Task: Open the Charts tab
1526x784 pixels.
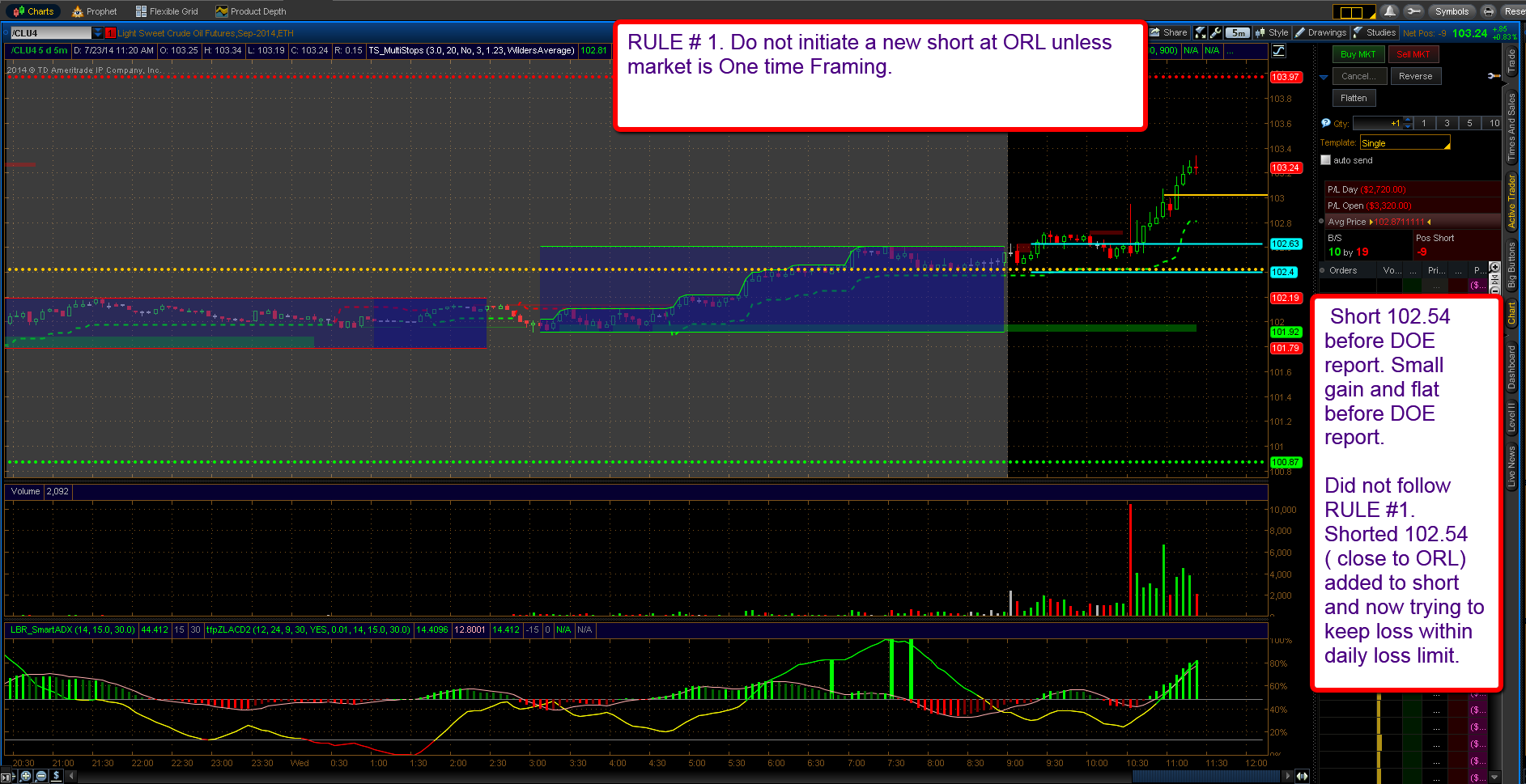Action: pyautogui.click(x=33, y=11)
